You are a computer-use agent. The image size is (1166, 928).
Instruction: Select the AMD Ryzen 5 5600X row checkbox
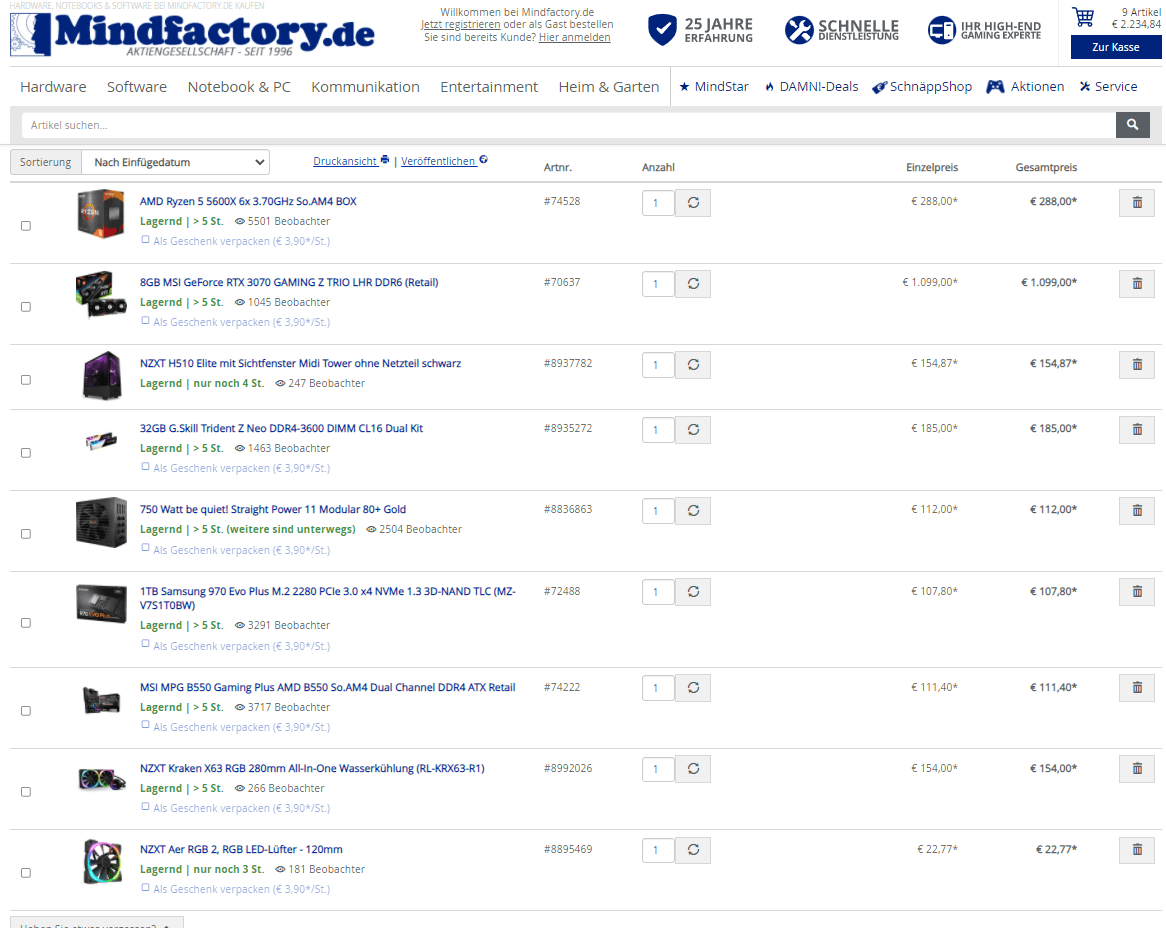click(x=26, y=226)
